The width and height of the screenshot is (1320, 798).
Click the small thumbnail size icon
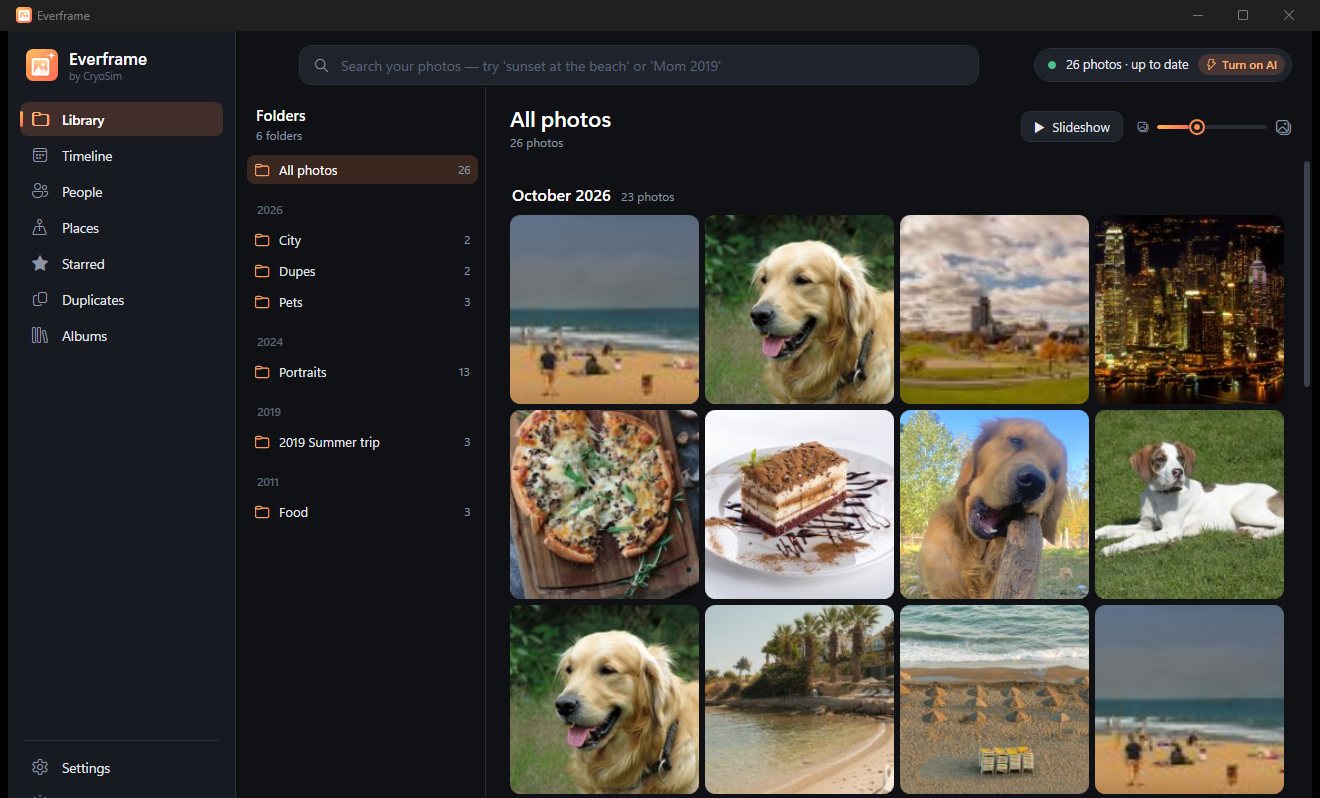pyautogui.click(x=1143, y=127)
